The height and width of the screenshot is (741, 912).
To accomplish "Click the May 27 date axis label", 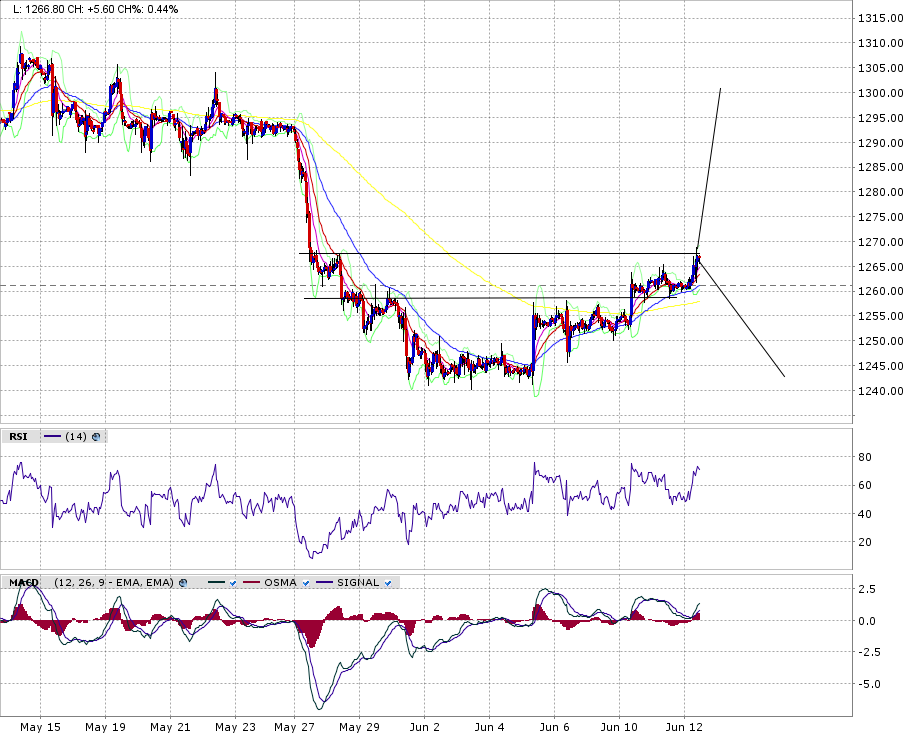I will point(294,727).
